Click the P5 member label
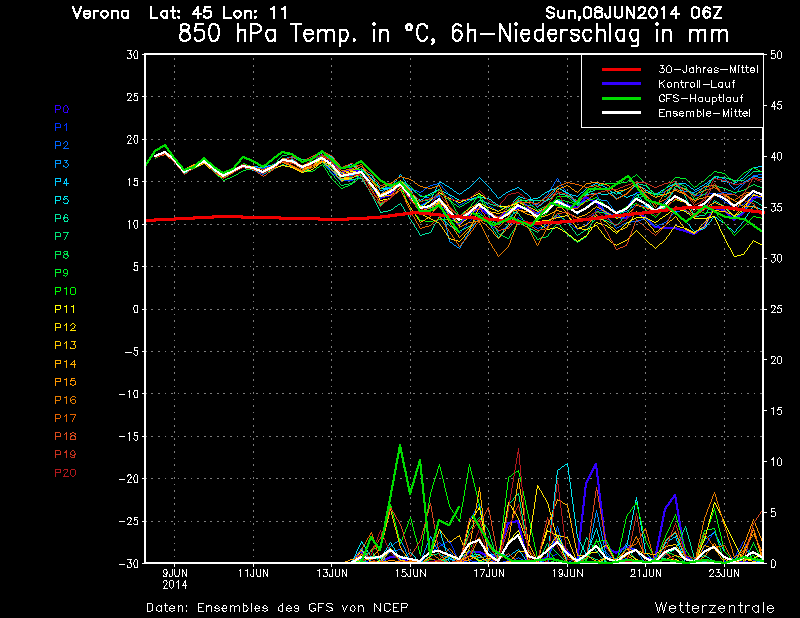This screenshot has width=800, height=618. click(62, 200)
